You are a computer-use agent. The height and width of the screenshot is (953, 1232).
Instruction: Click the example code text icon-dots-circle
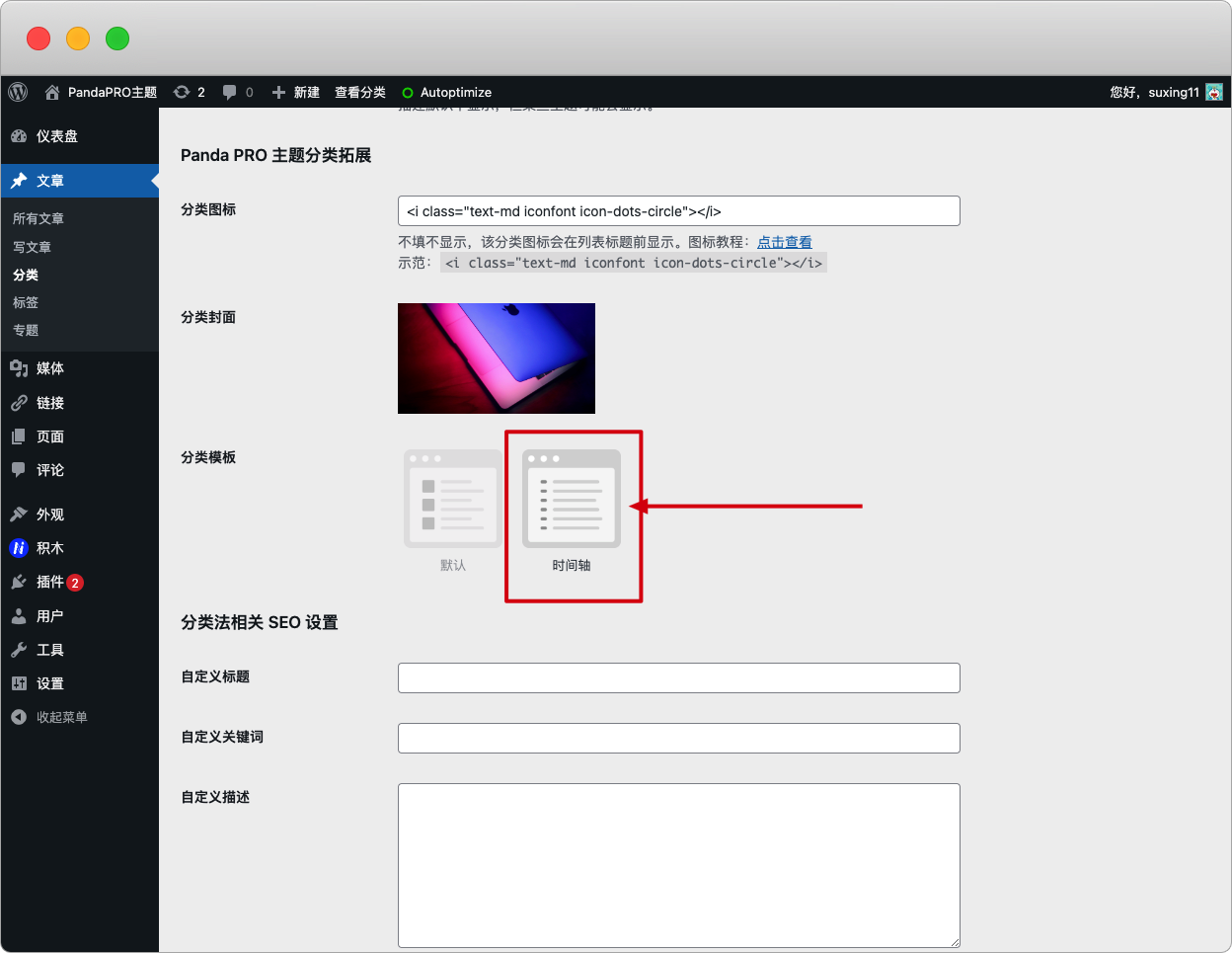[x=634, y=263]
